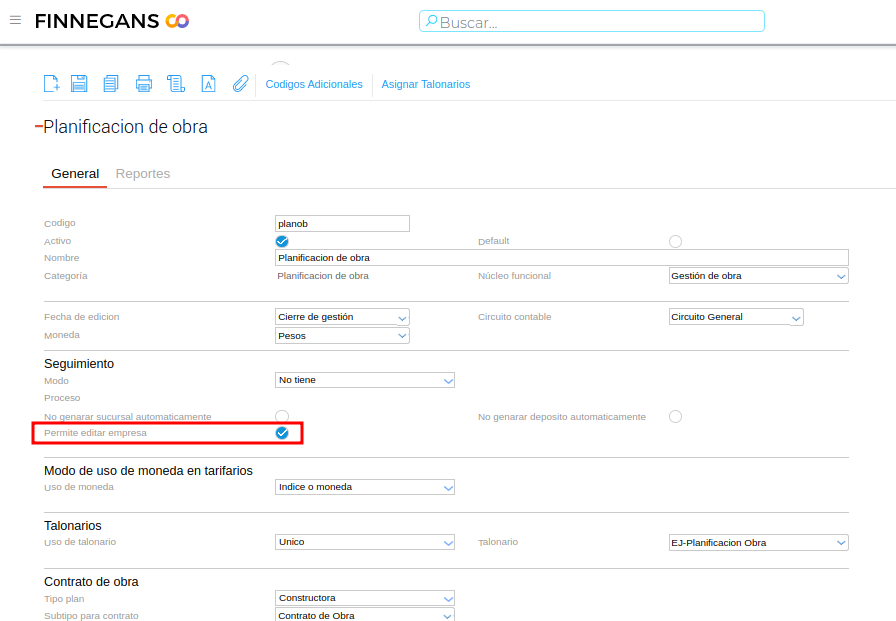This screenshot has width=896, height=621.
Task: Open the Subtipo para contrato dropdown
Action: click(x=365, y=615)
